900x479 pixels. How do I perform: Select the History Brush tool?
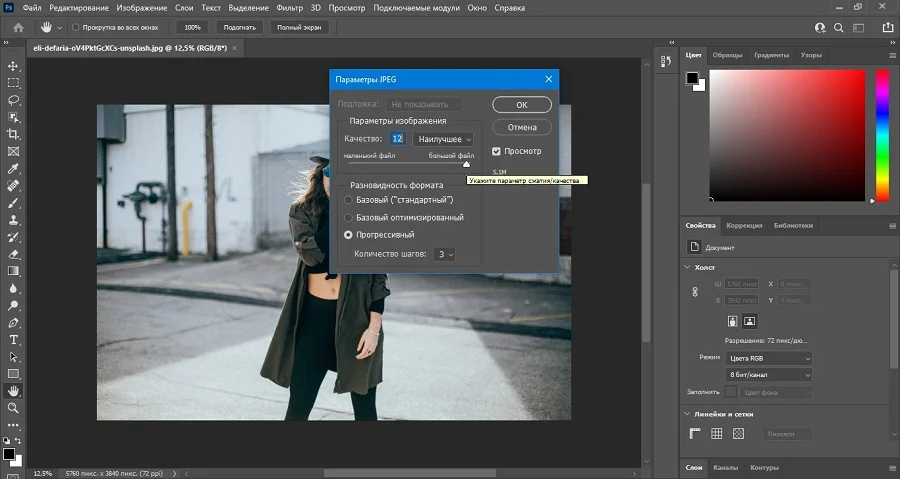click(x=13, y=237)
